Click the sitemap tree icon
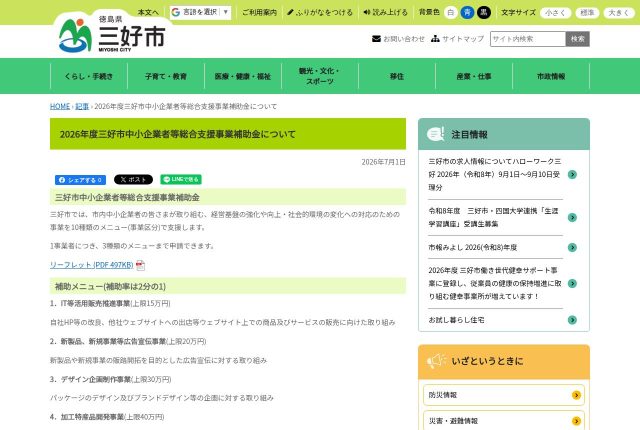Image resolution: width=640 pixels, height=430 pixels. [435, 39]
